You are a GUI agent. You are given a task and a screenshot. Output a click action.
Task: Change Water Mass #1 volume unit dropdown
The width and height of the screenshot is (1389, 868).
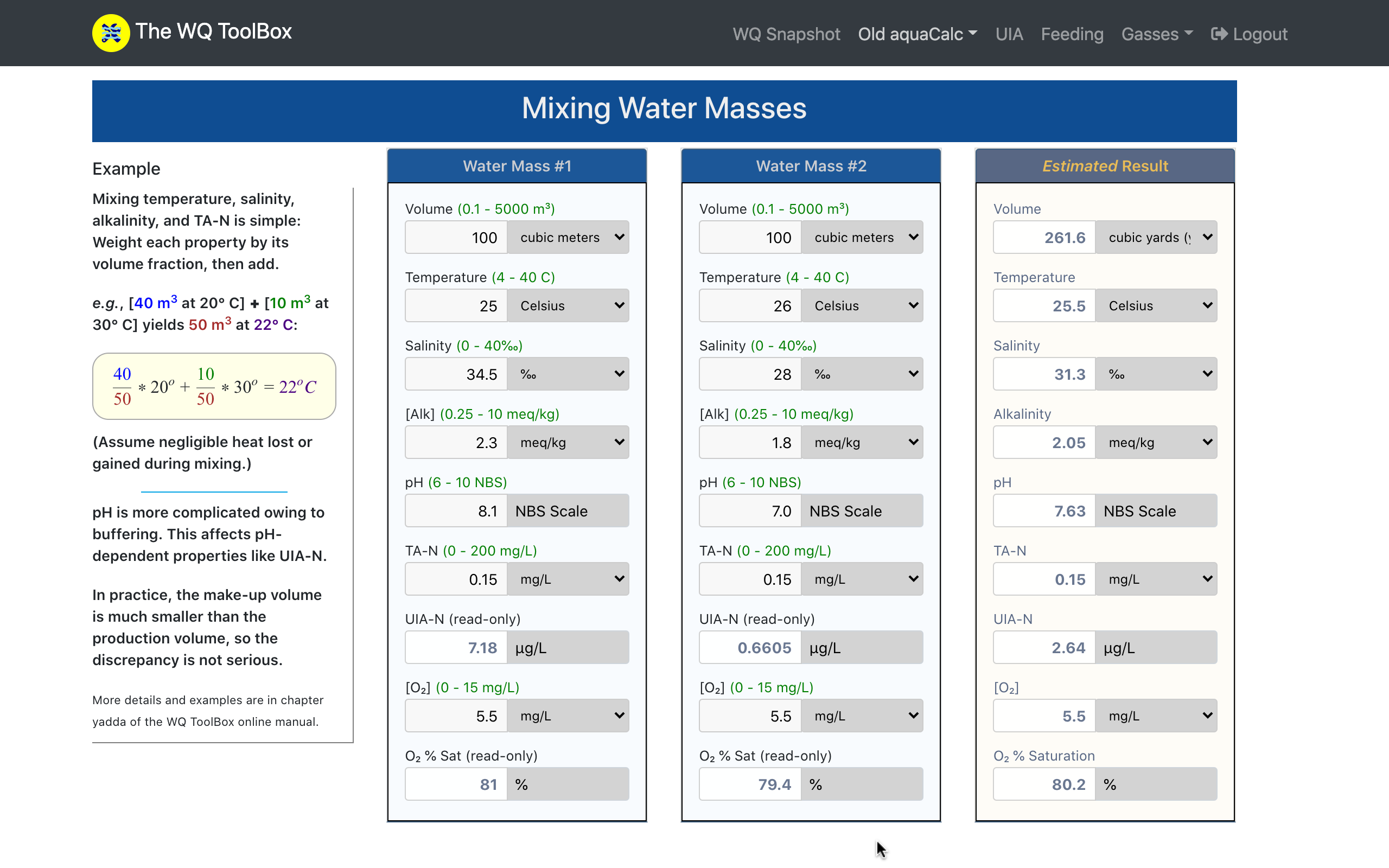point(568,237)
